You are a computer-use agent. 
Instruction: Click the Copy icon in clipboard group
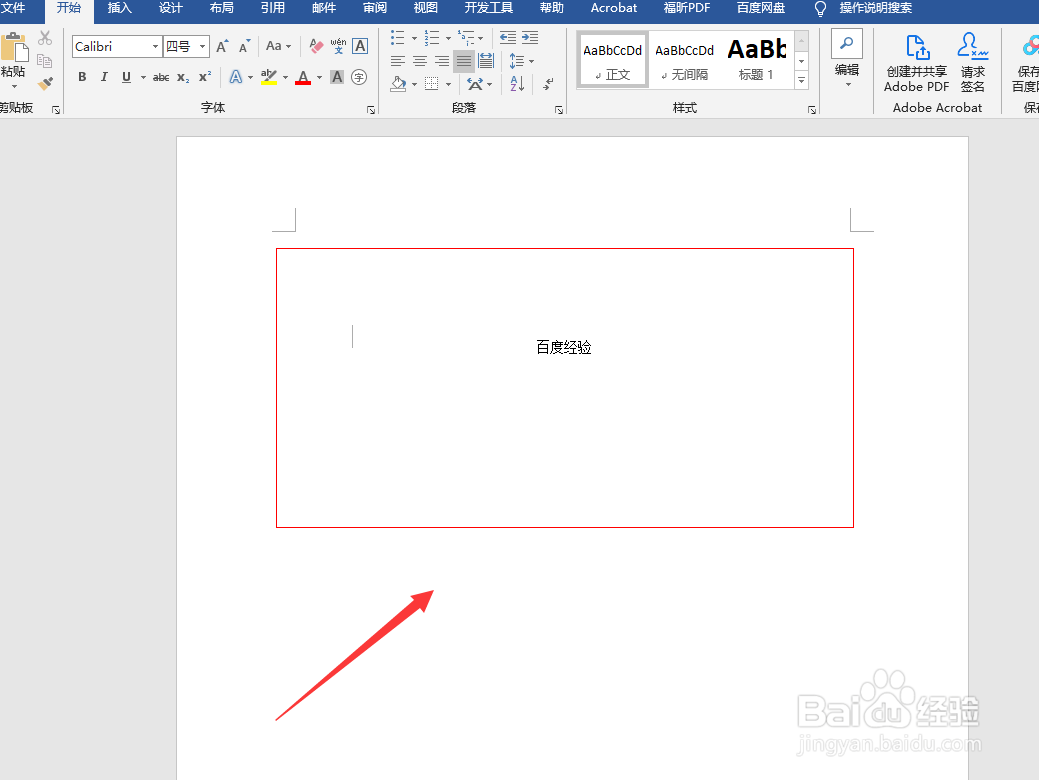point(45,61)
